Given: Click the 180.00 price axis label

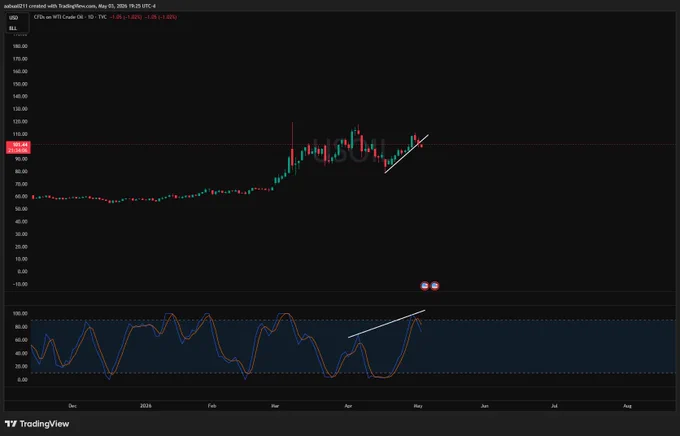Looking at the screenshot, I should (x=20, y=46).
